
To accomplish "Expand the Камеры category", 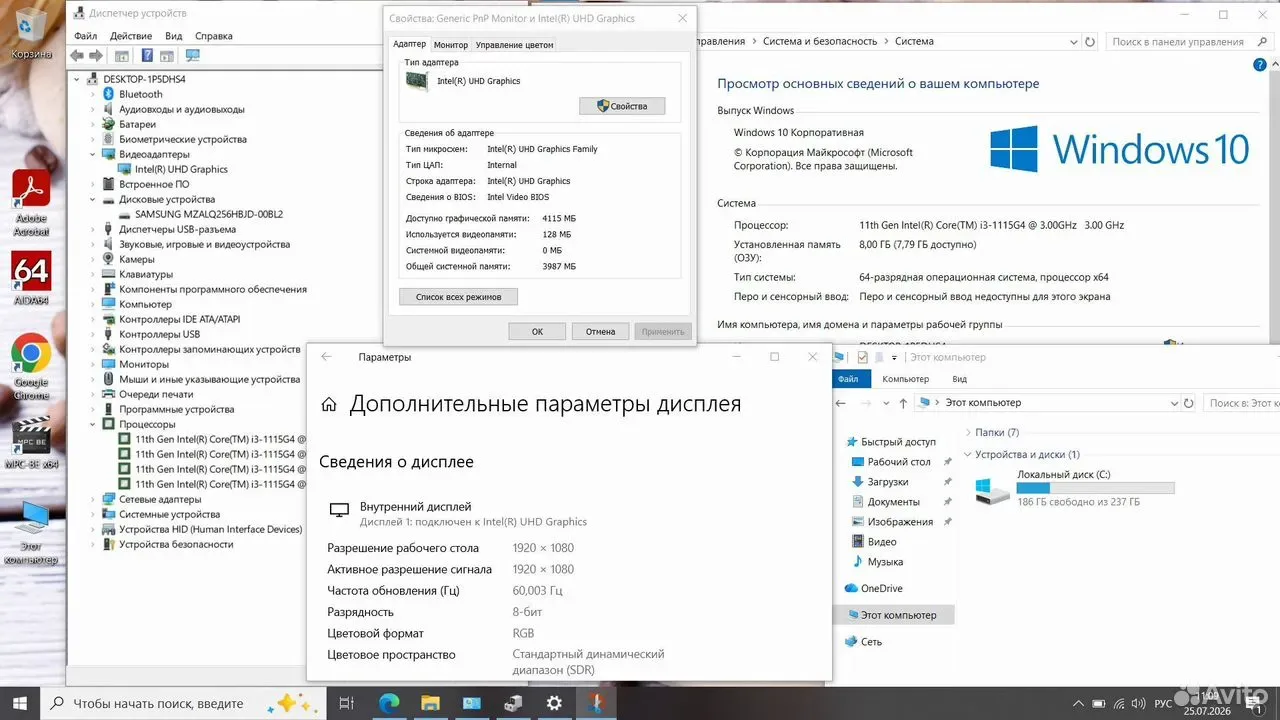I will (x=93, y=259).
